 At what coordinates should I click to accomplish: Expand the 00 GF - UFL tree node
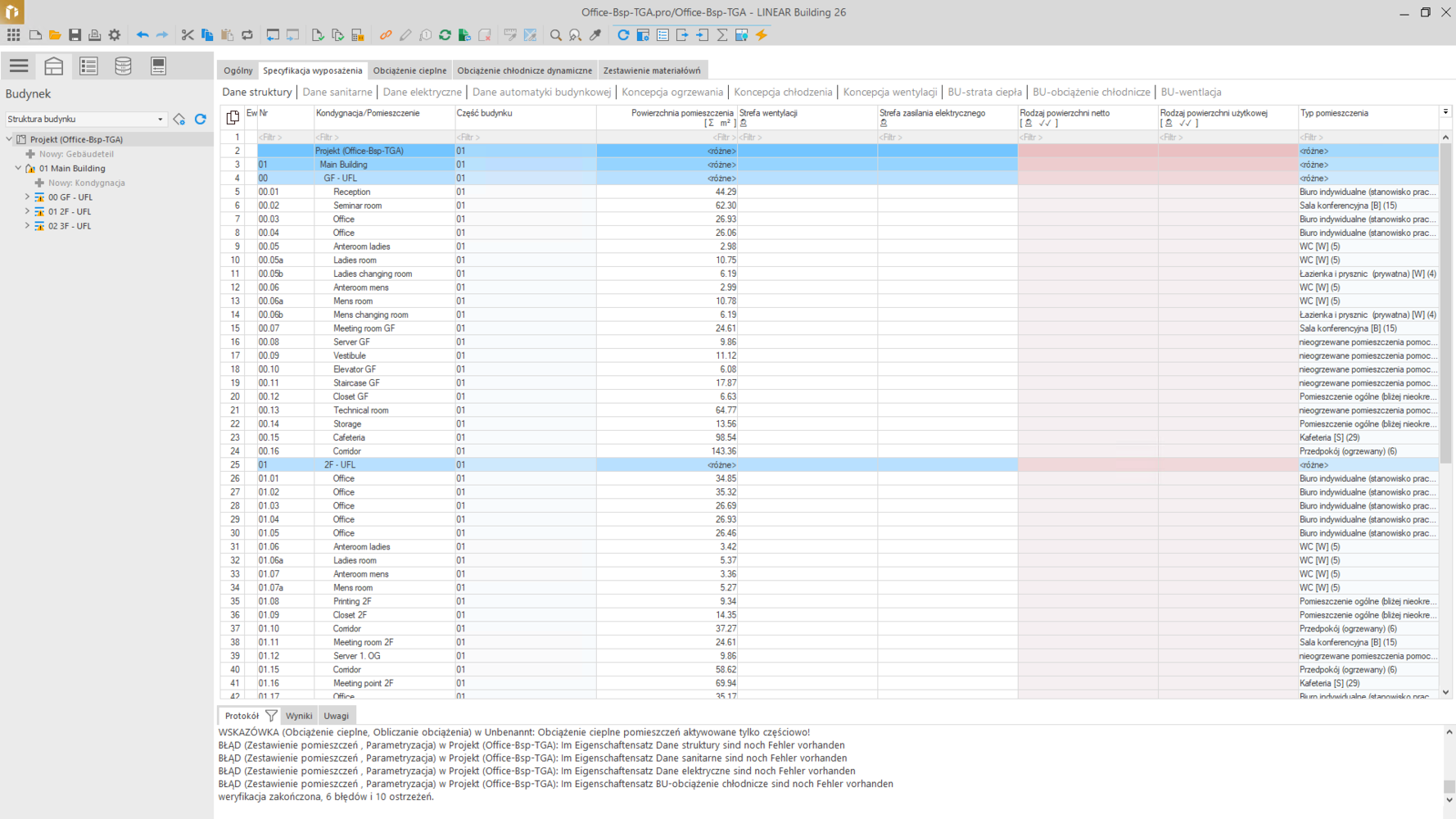(x=27, y=197)
